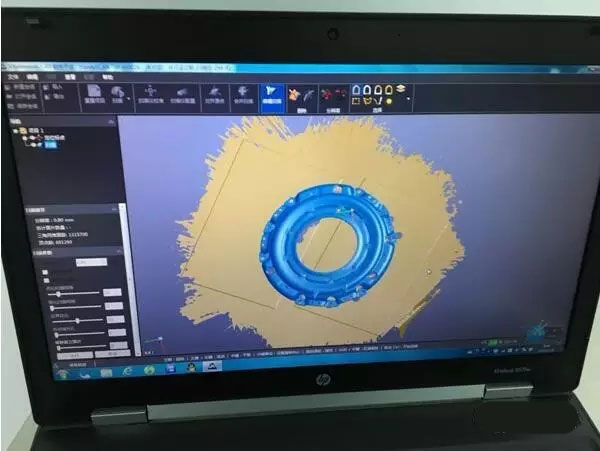
Task: Click the topmost slider in the parameters panel
Action: (x=76, y=294)
